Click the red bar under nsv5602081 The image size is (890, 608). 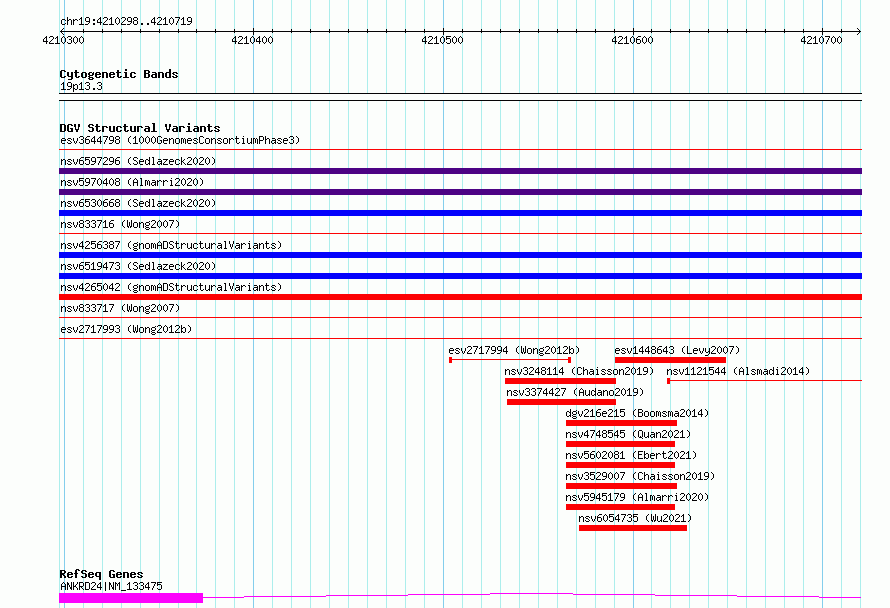(620, 465)
